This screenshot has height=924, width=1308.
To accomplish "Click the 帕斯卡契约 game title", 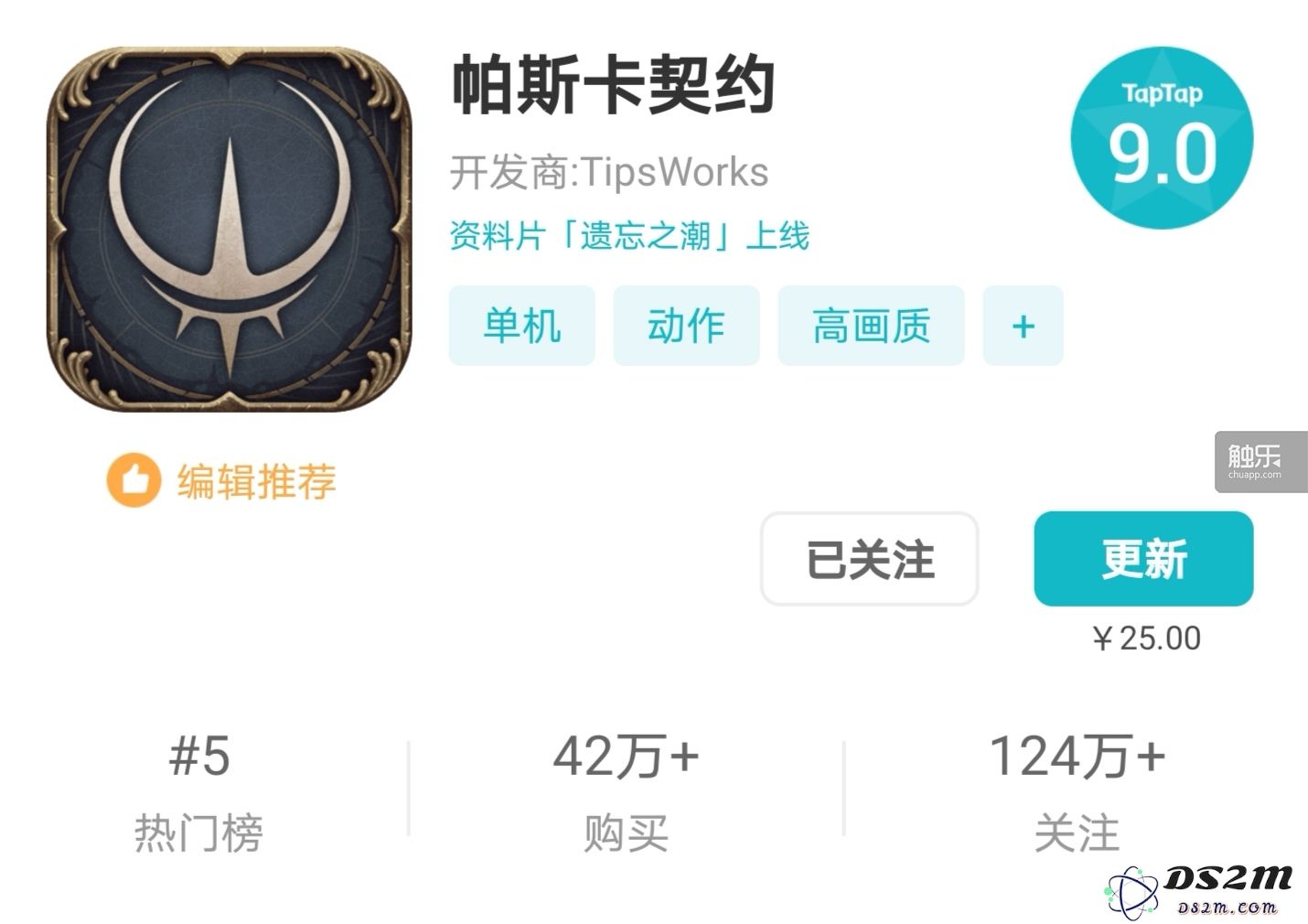I will 613,85.
